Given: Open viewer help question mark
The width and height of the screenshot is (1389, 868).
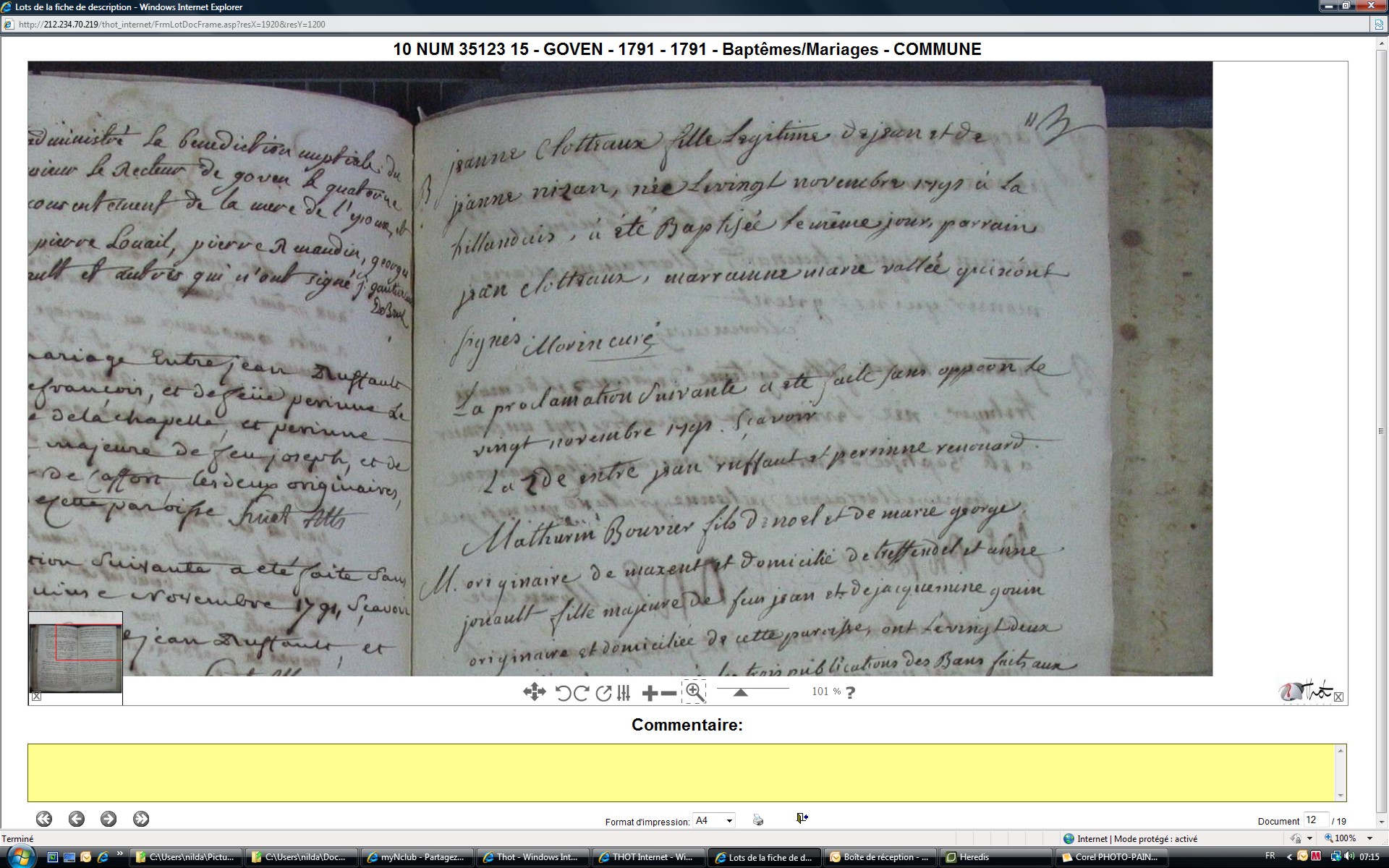Looking at the screenshot, I should [851, 692].
